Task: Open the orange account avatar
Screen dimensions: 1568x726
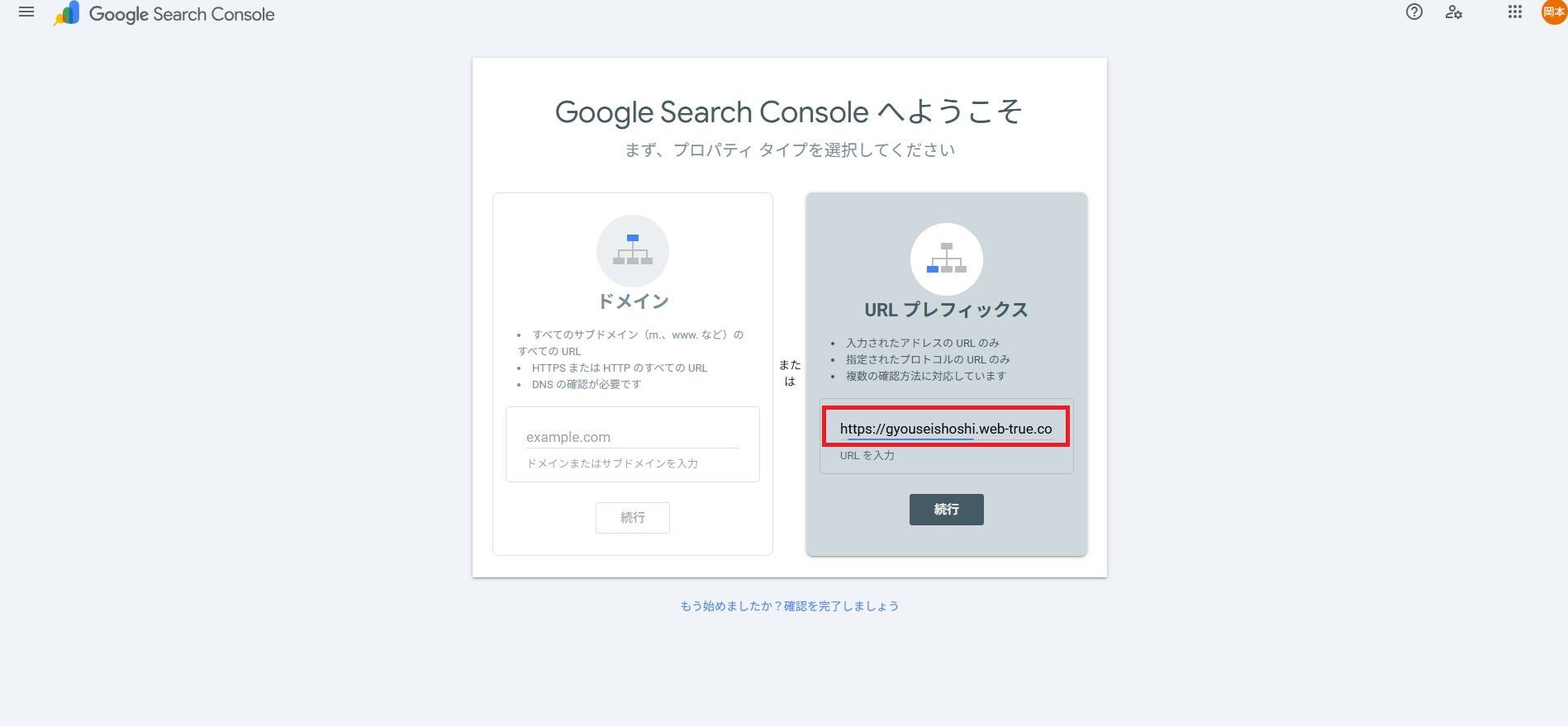Action: pyautogui.click(x=1554, y=12)
